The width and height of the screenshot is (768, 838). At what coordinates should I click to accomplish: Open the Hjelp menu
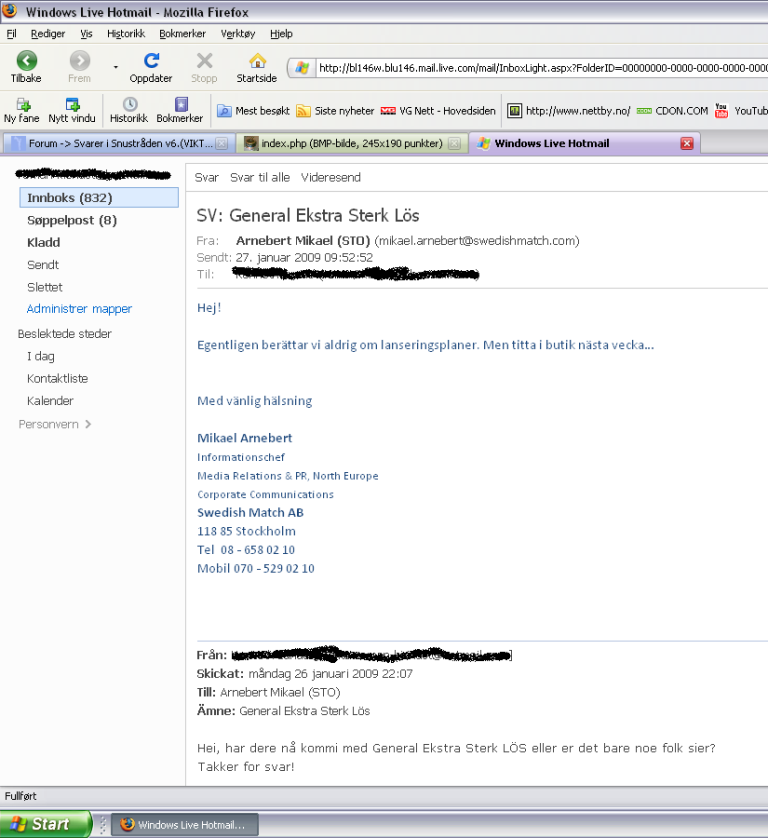coord(281,34)
